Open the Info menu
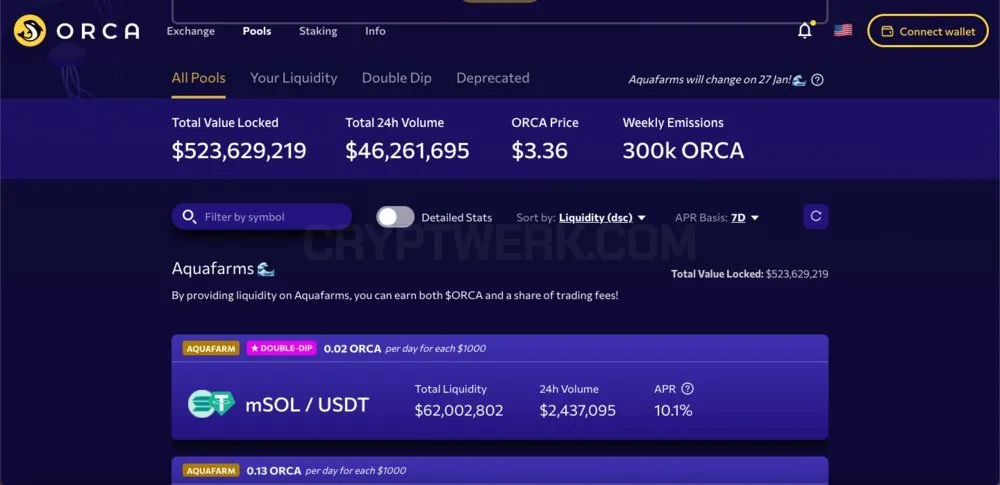This screenshot has width=1000, height=485. coord(375,31)
